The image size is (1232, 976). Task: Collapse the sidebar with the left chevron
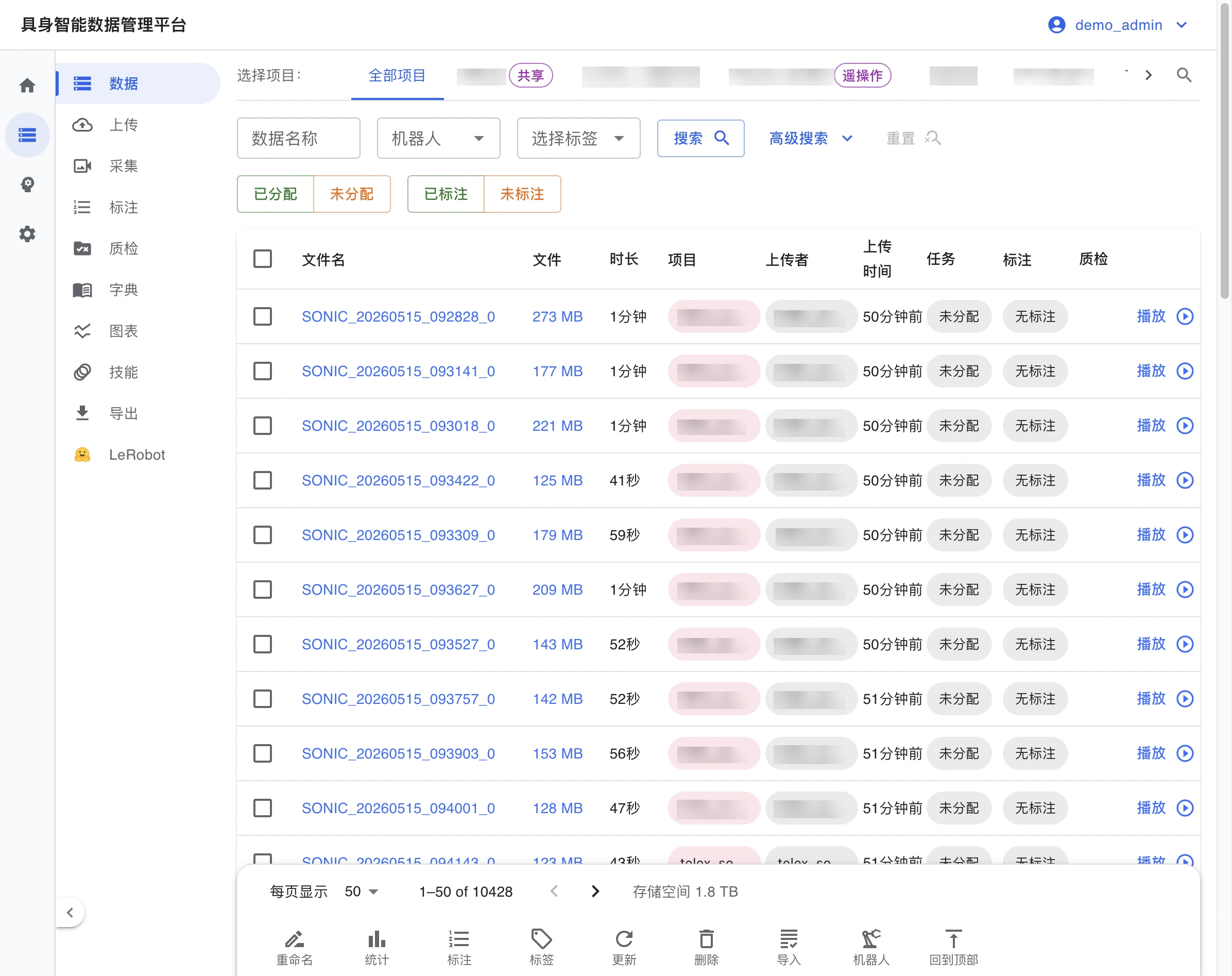70,913
